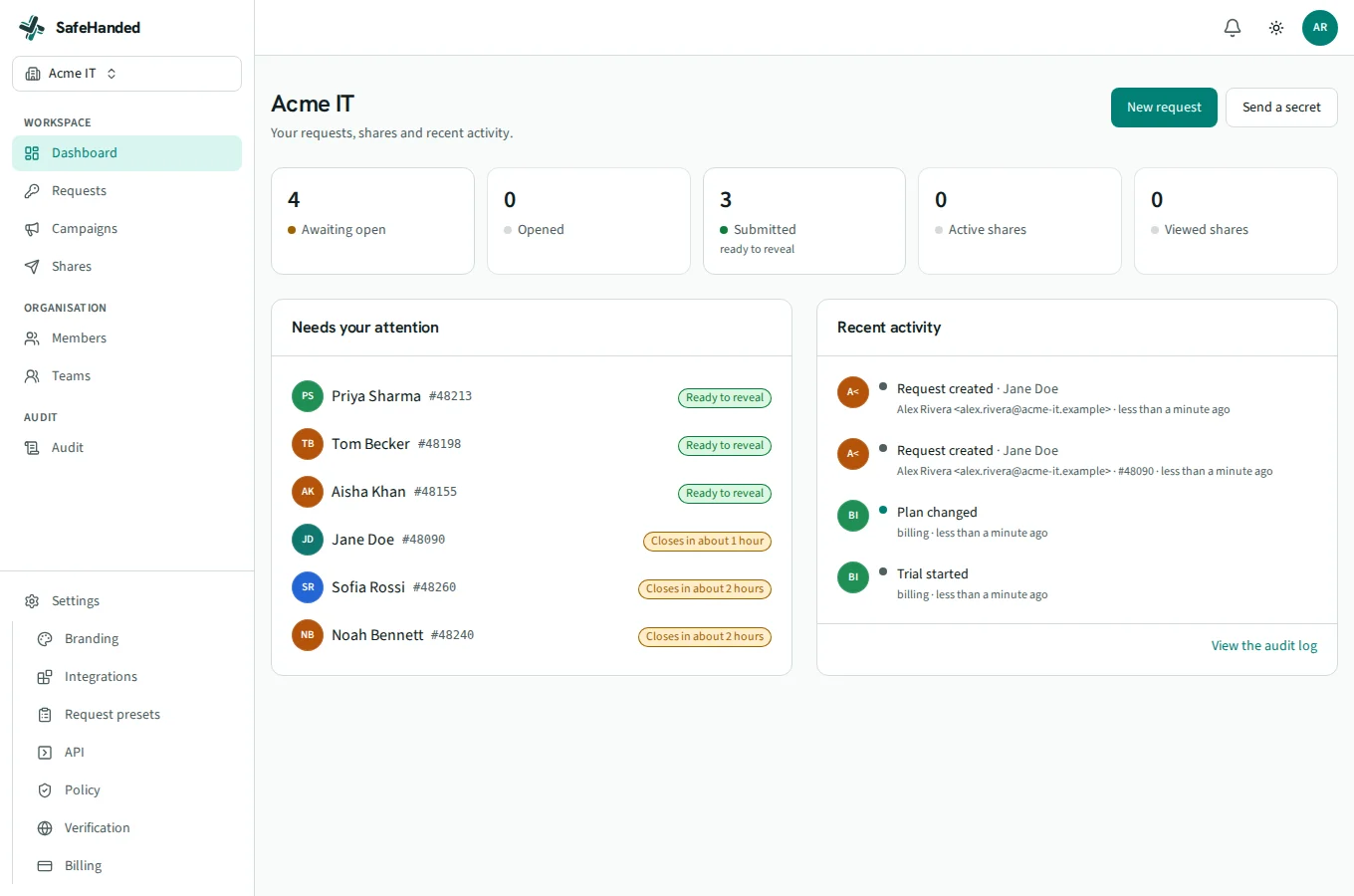Image resolution: width=1354 pixels, height=896 pixels.
Task: Click the Settings gear icon
Action: pos(32,601)
